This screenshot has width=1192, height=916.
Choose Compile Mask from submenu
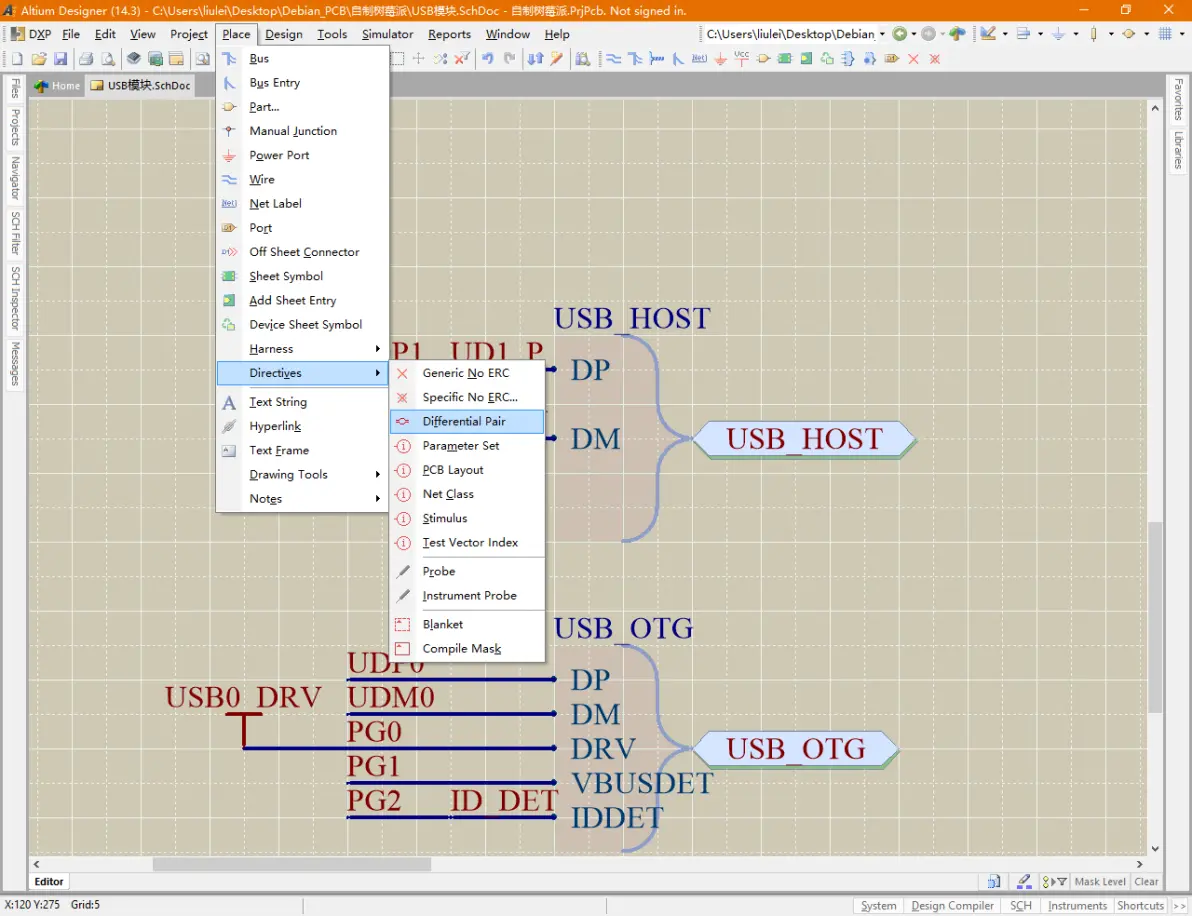(468, 648)
